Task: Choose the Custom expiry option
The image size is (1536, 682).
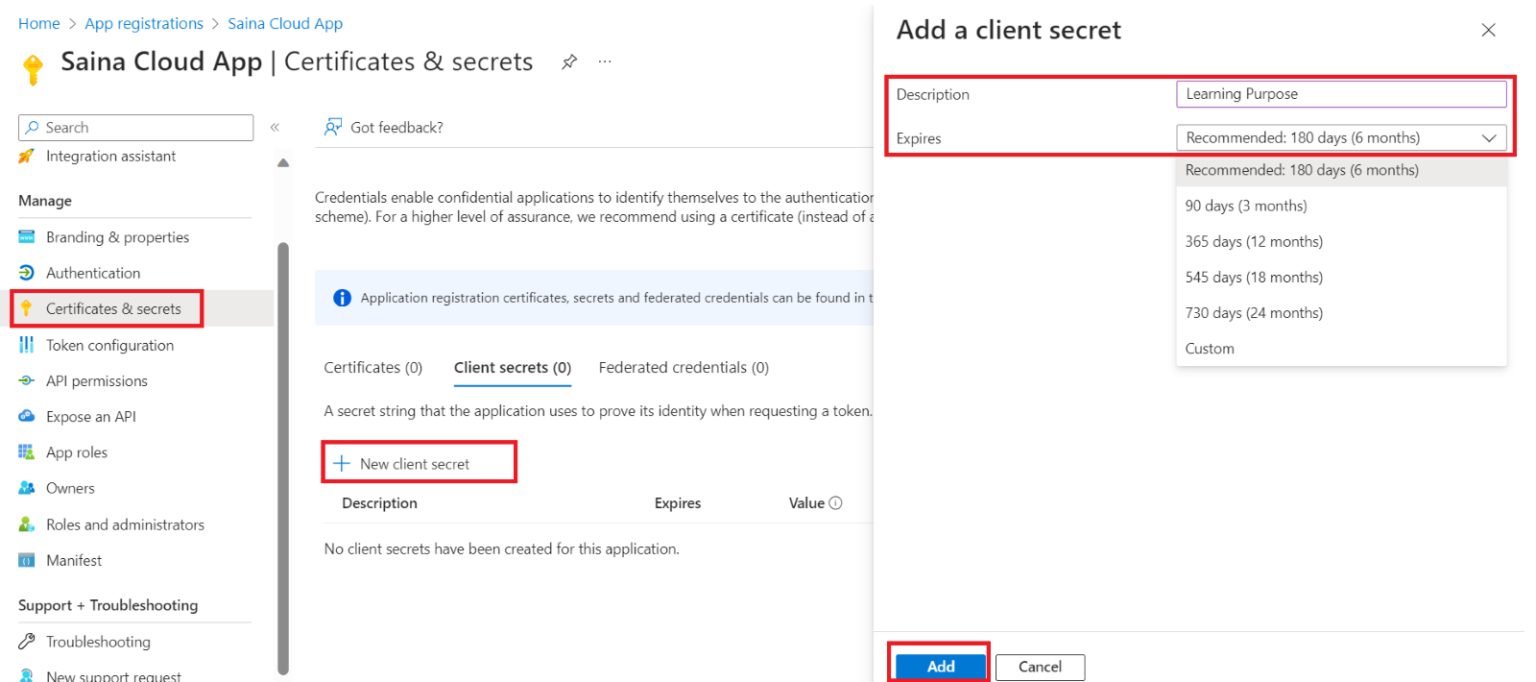Action: [x=1208, y=348]
